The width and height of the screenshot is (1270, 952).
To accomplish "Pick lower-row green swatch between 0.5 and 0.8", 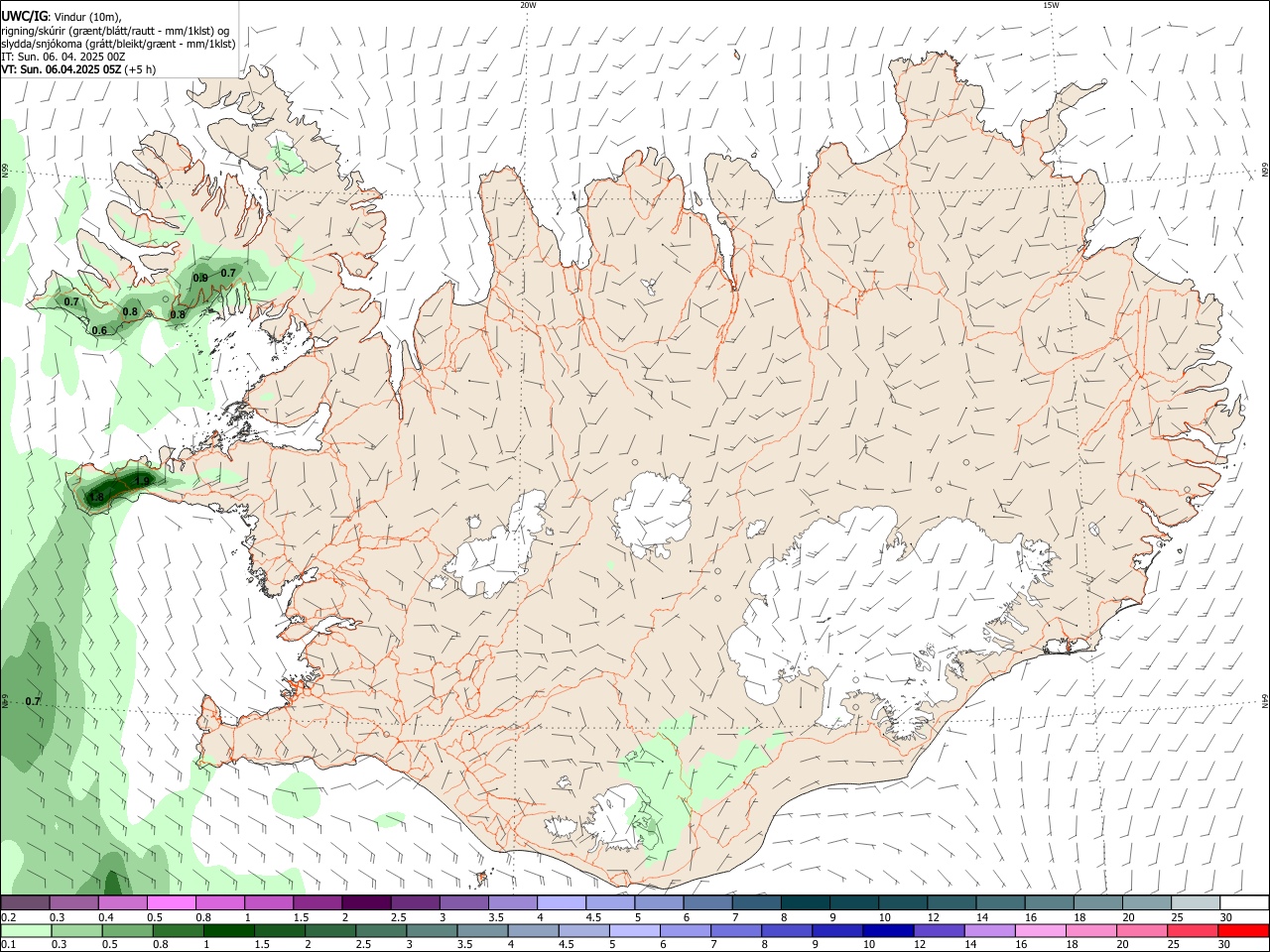I will point(127,930).
